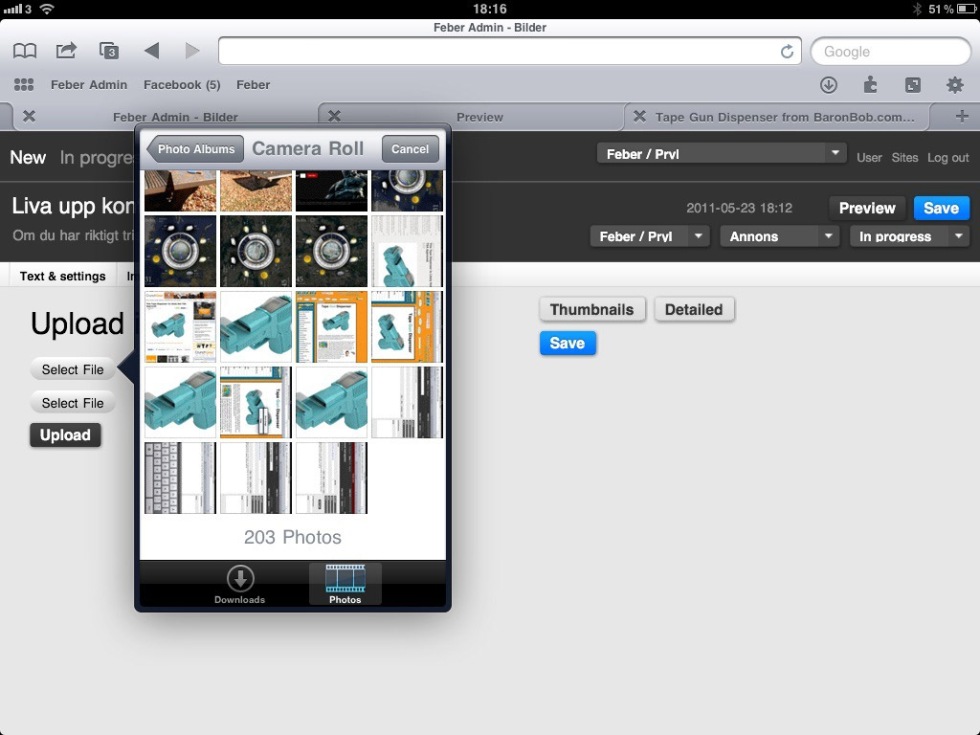Open the In progress status dropdown
This screenshot has width=980, height=735.
tap(908, 237)
